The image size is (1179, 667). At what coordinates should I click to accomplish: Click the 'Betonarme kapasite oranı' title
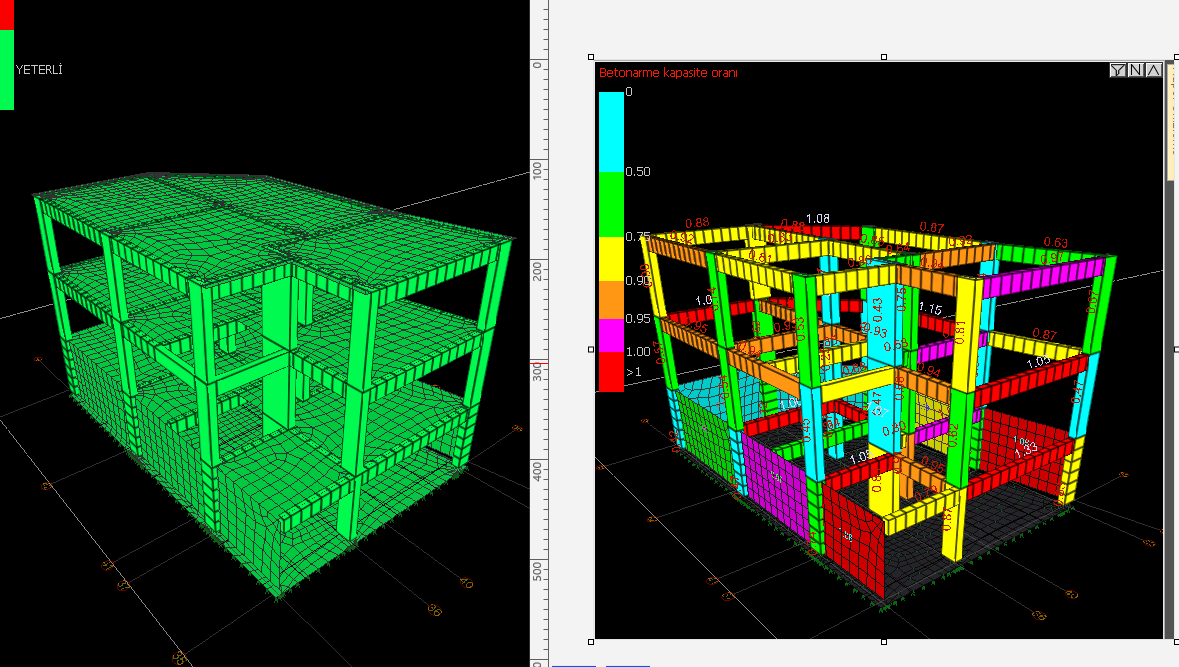[668, 73]
